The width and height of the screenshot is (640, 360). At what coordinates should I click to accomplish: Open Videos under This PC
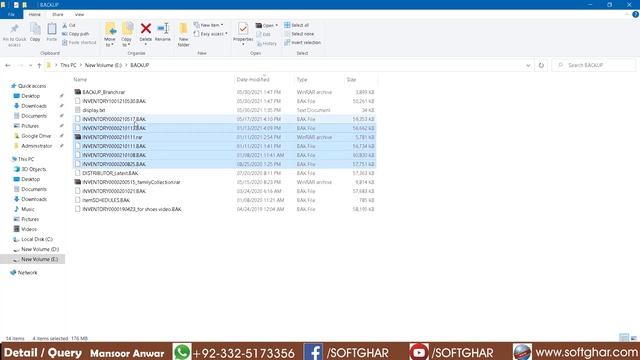pyautogui.click(x=29, y=229)
